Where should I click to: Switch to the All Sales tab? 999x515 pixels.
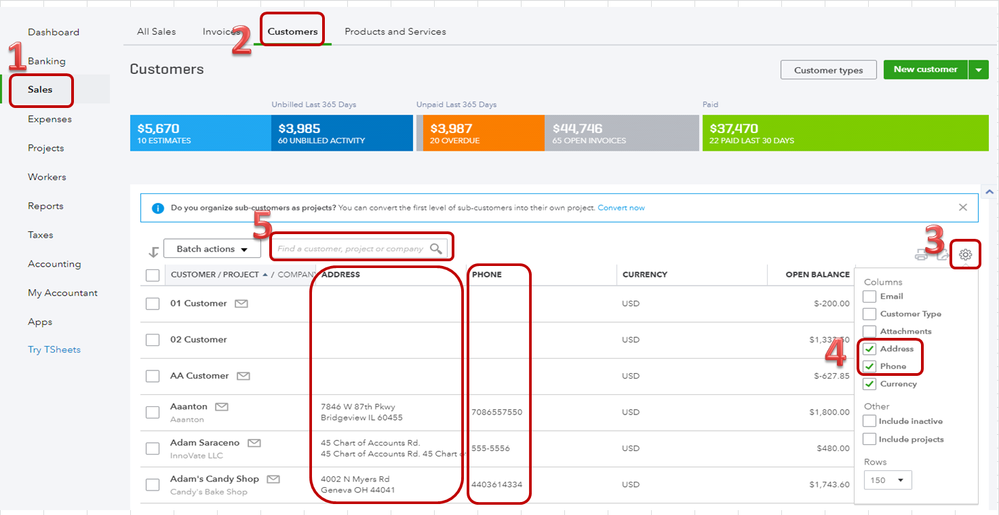tap(157, 31)
